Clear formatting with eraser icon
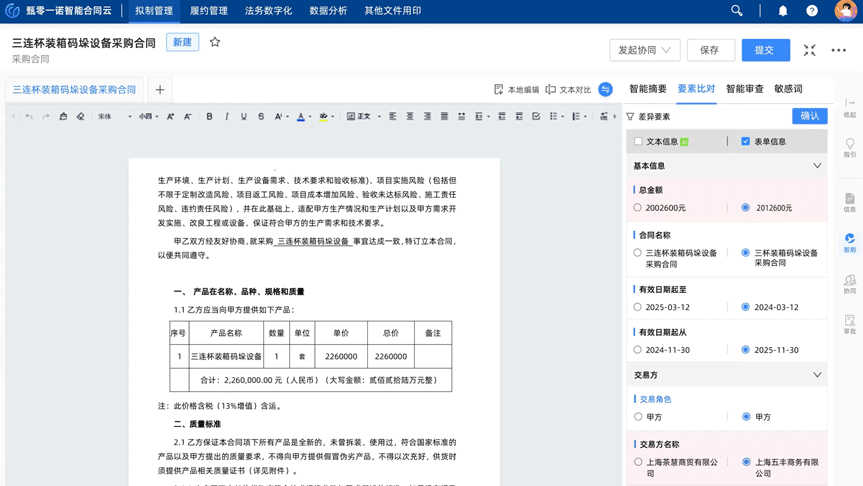This screenshot has height=486, width=863. pyautogui.click(x=80, y=116)
